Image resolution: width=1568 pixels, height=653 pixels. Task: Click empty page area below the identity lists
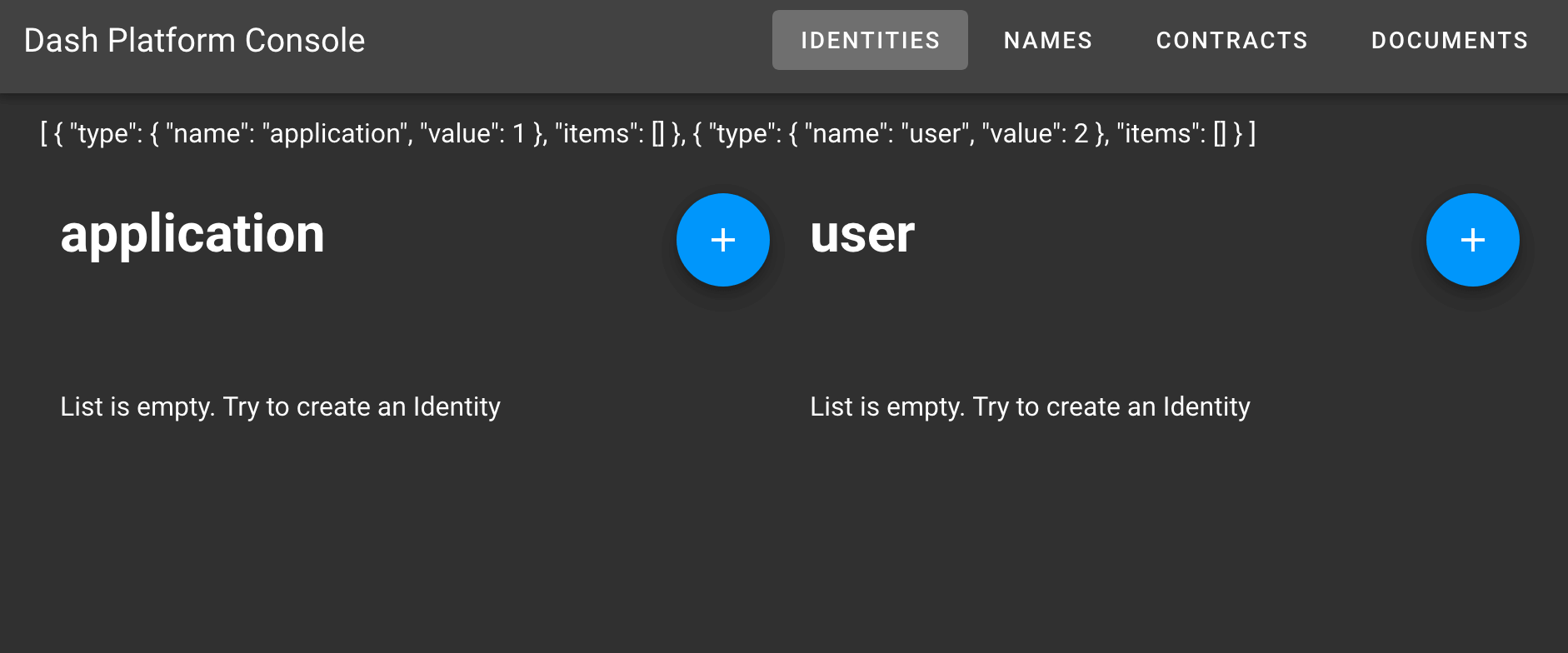(783, 550)
